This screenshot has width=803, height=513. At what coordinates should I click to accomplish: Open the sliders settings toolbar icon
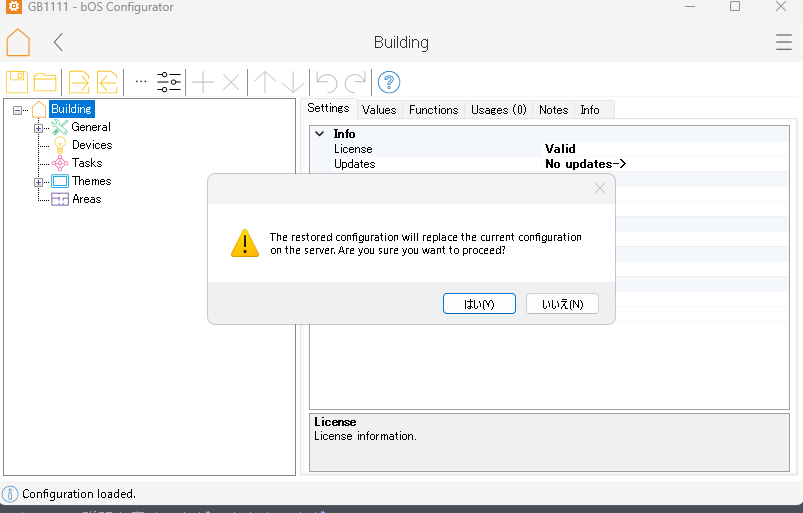tap(169, 82)
